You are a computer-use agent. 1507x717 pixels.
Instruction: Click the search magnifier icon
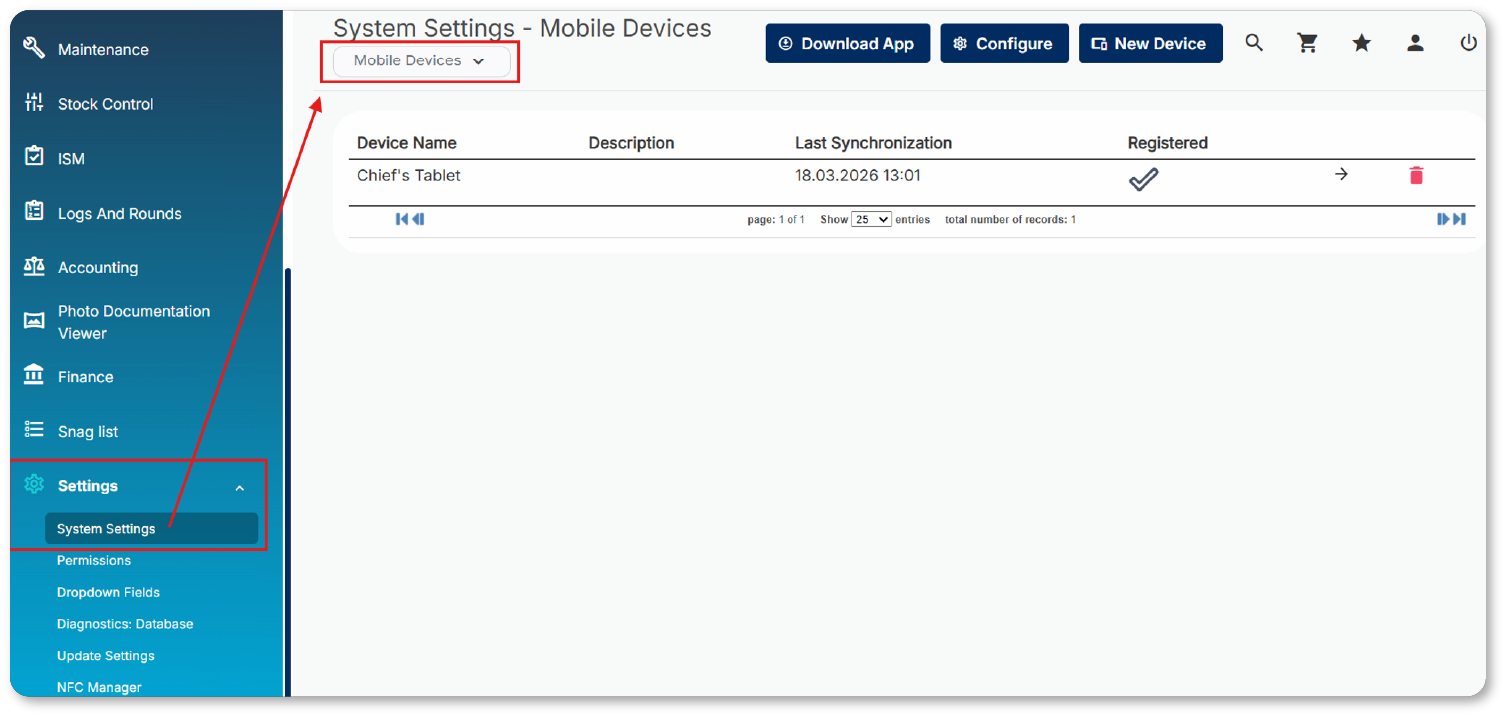click(x=1254, y=43)
